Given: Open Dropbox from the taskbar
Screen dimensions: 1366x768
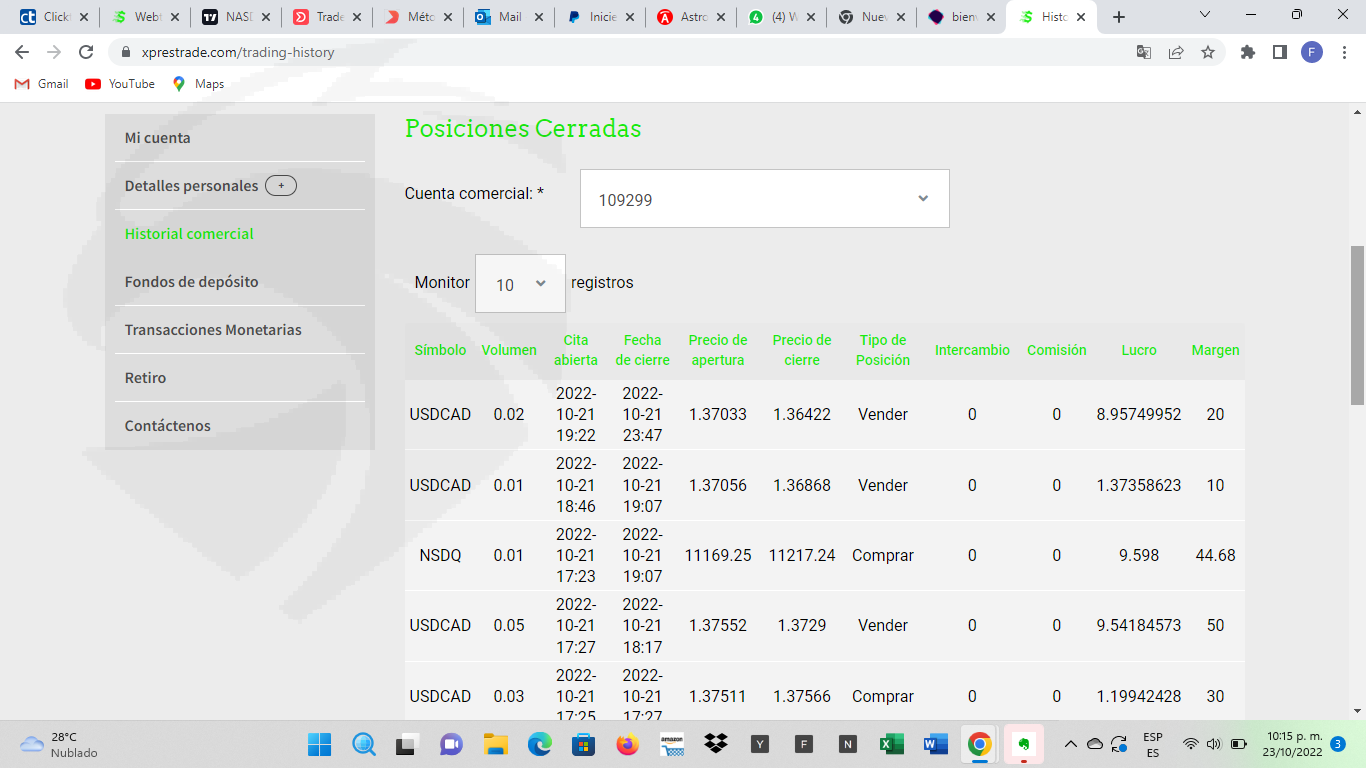Looking at the screenshot, I should click(716, 744).
